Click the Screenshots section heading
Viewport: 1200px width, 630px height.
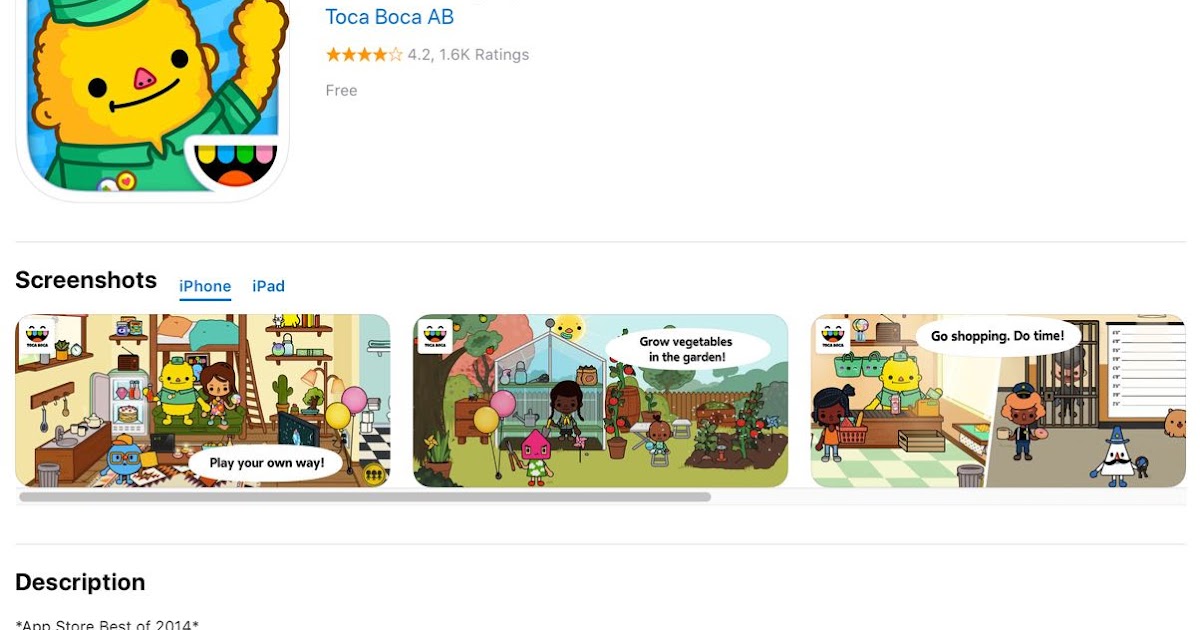pos(86,280)
